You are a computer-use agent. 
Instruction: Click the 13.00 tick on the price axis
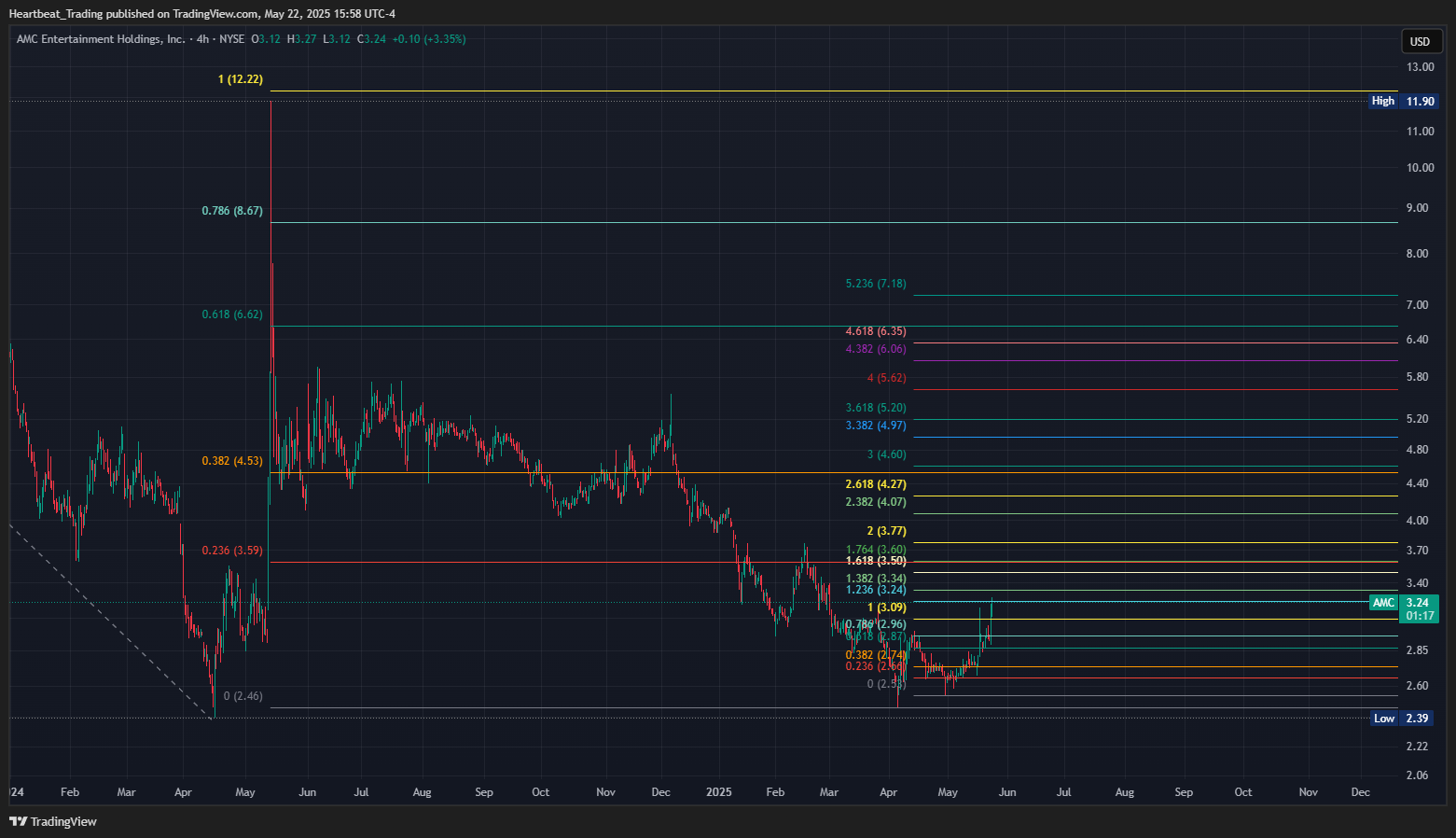point(1420,67)
